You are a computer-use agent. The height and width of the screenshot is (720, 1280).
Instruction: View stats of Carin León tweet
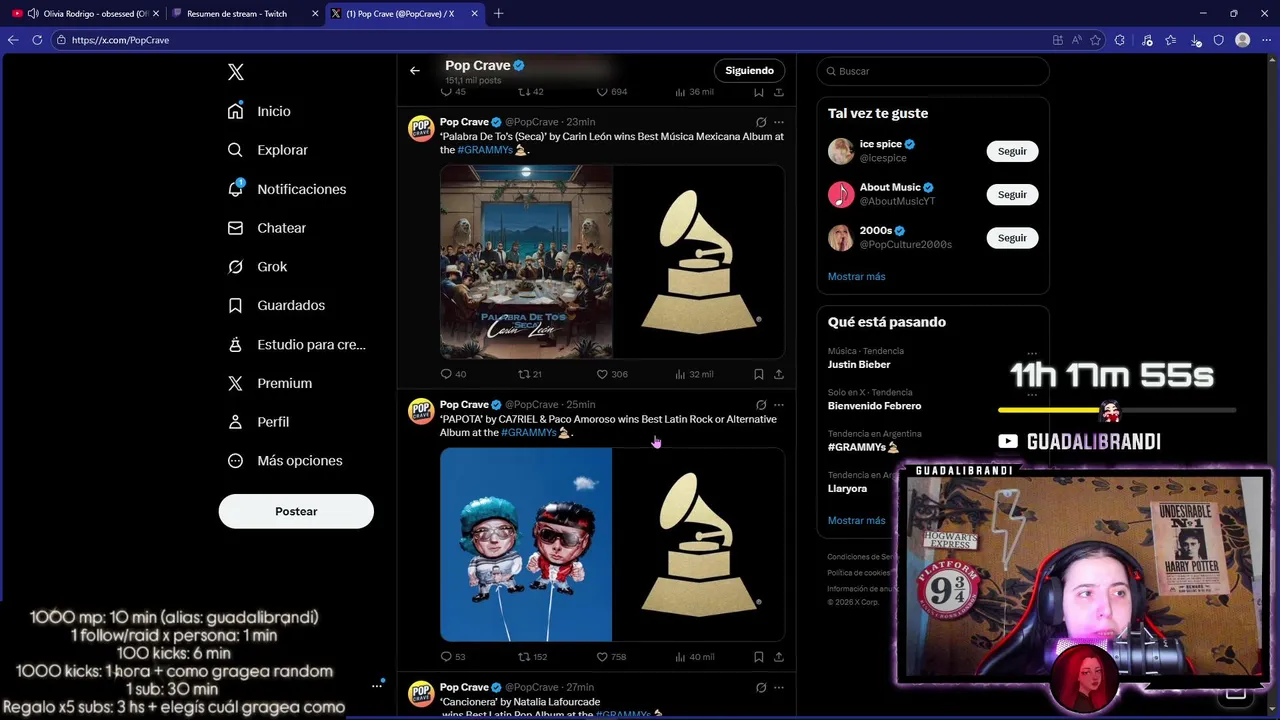point(694,374)
